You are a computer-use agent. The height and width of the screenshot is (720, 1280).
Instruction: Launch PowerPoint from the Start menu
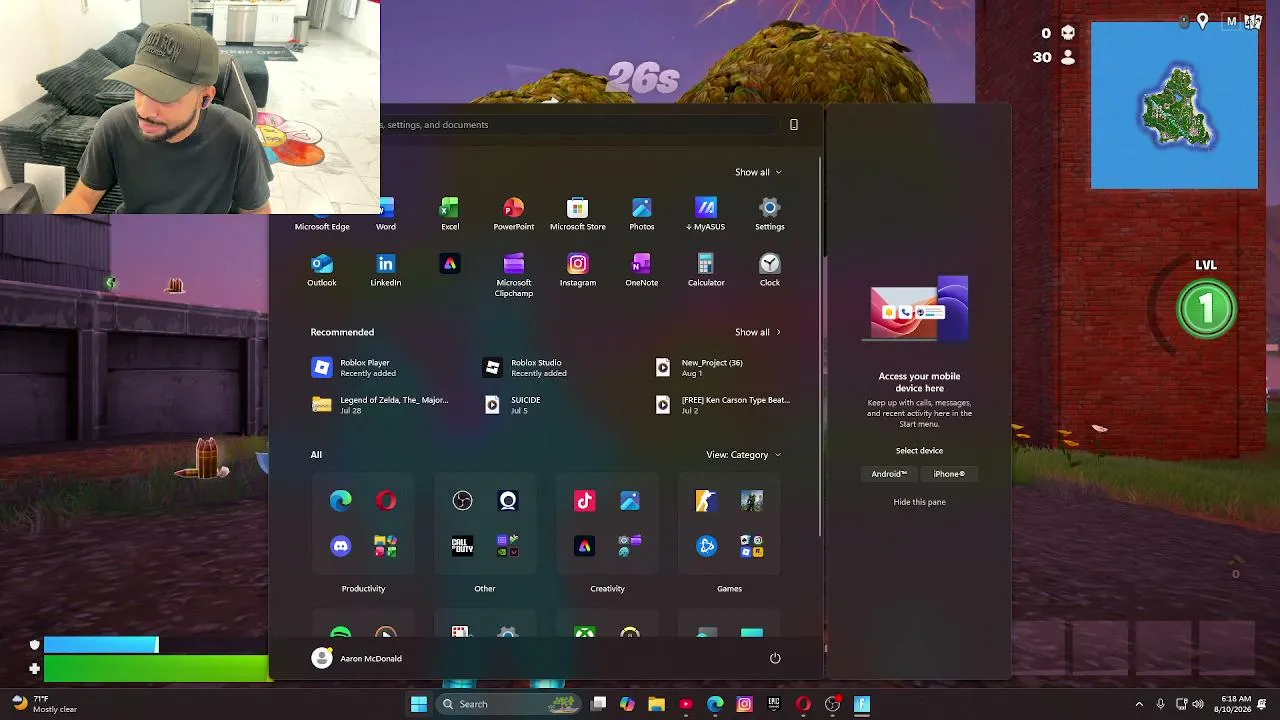(513, 214)
